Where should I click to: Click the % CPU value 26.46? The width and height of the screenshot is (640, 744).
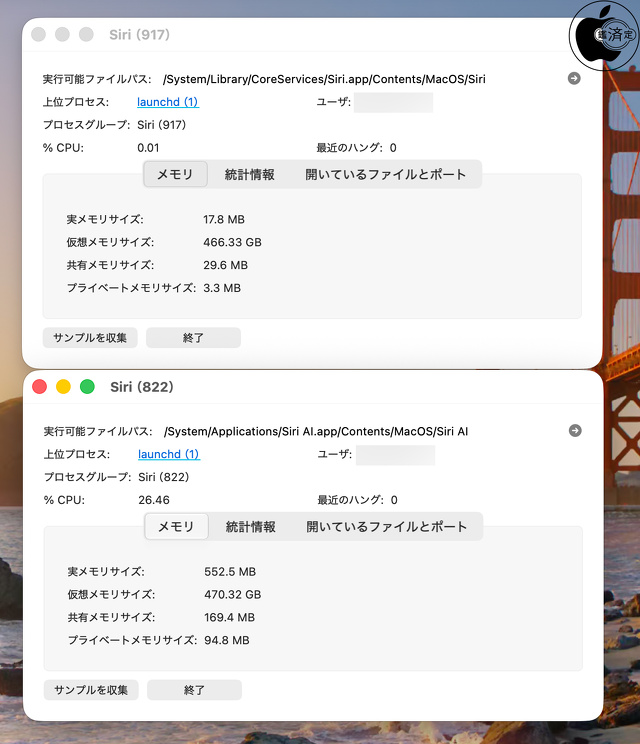pyautogui.click(x=154, y=500)
